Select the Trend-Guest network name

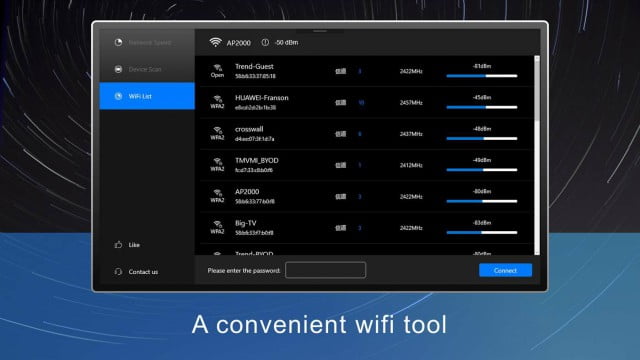254,67
